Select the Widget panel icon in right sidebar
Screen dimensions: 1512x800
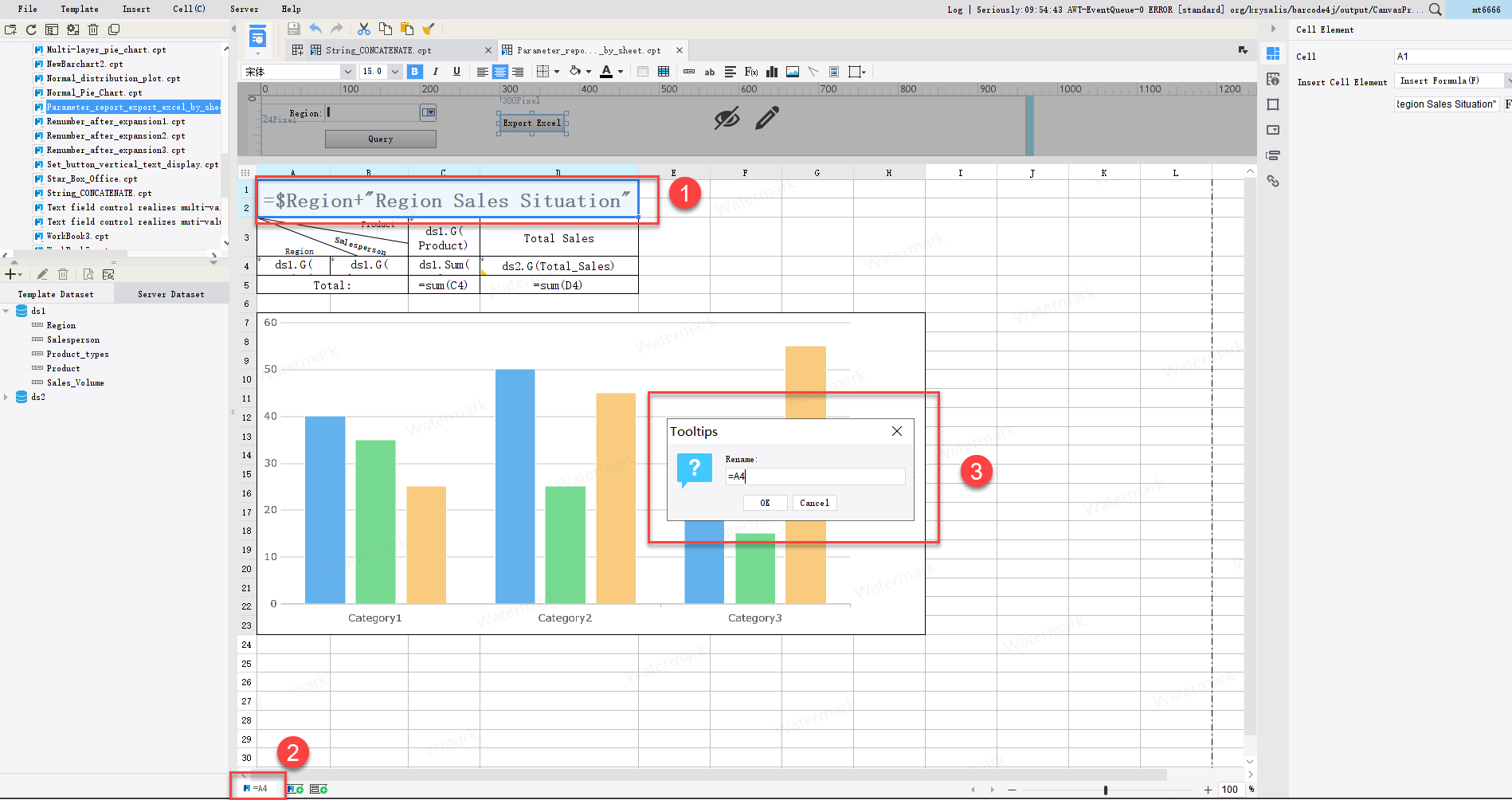point(1273,129)
